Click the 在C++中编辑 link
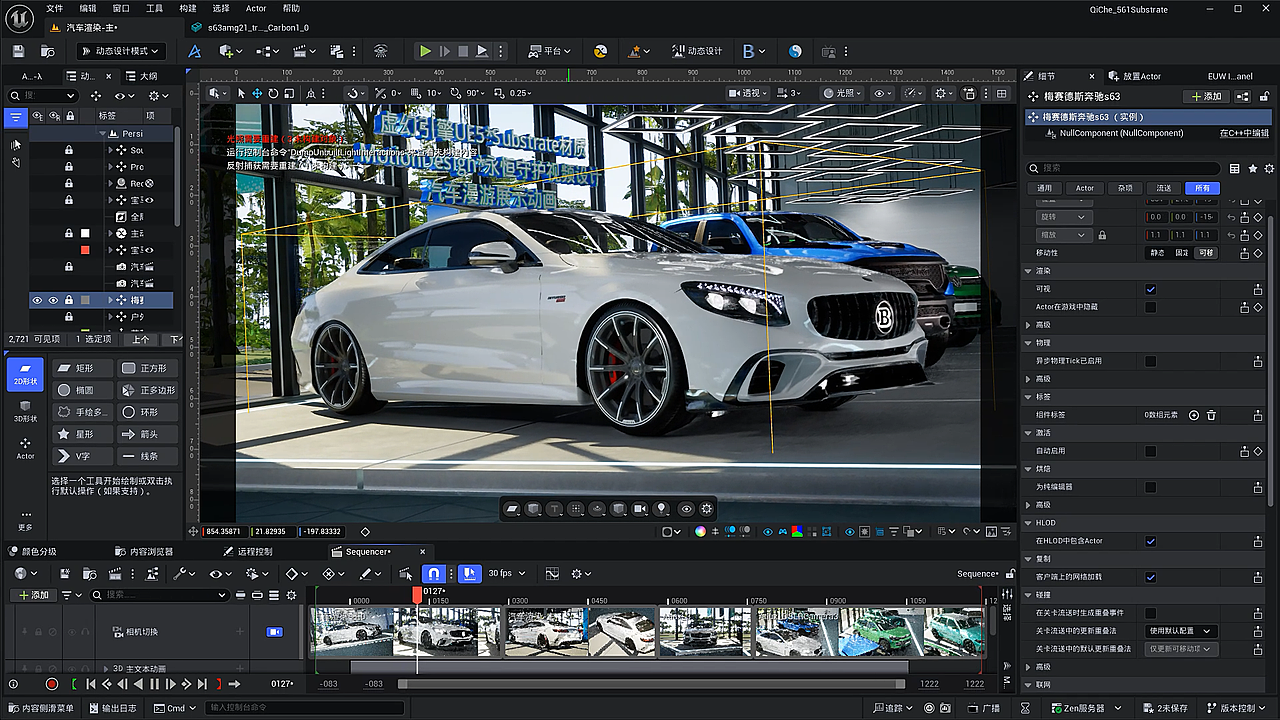1280x720 pixels. (1243, 133)
